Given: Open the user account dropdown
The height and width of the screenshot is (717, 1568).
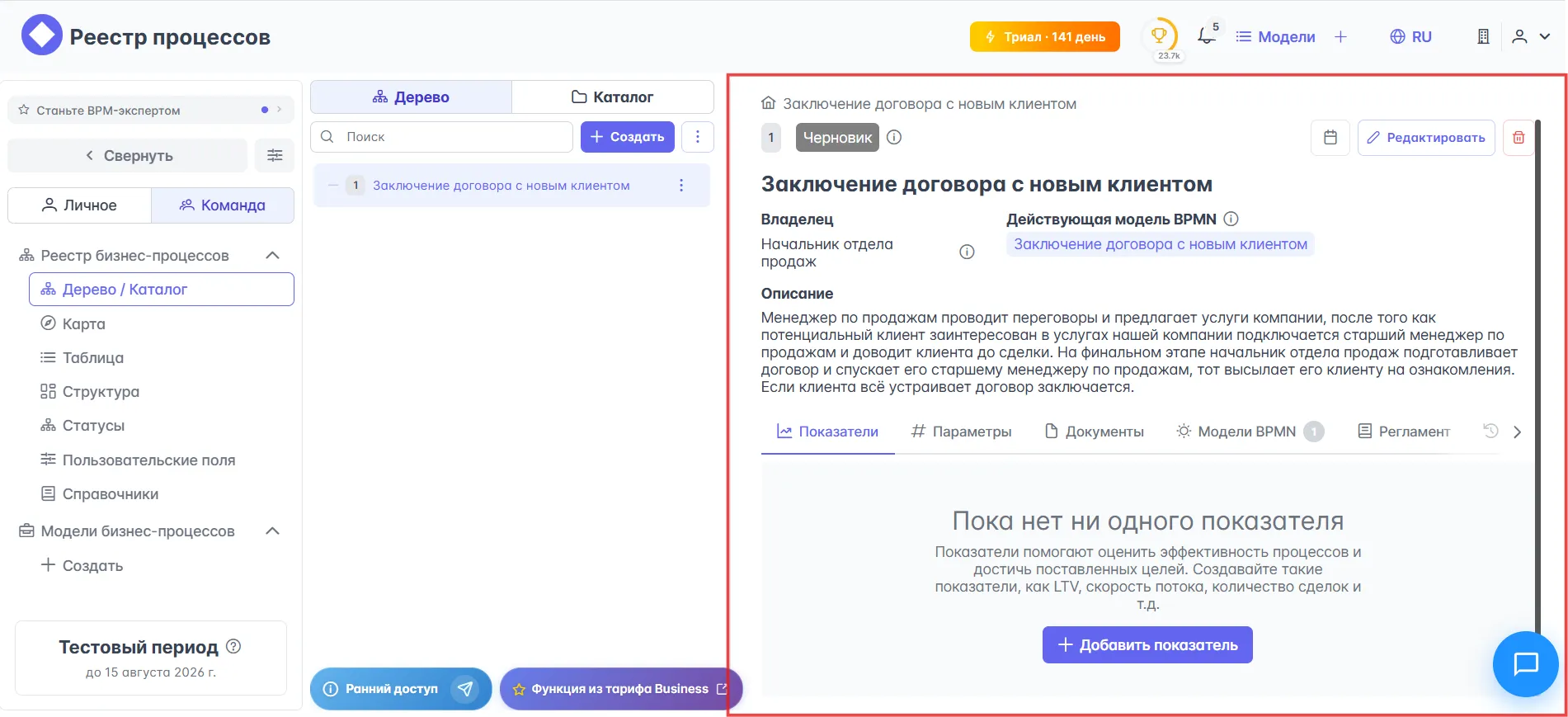Looking at the screenshot, I should pyautogui.click(x=1530, y=36).
